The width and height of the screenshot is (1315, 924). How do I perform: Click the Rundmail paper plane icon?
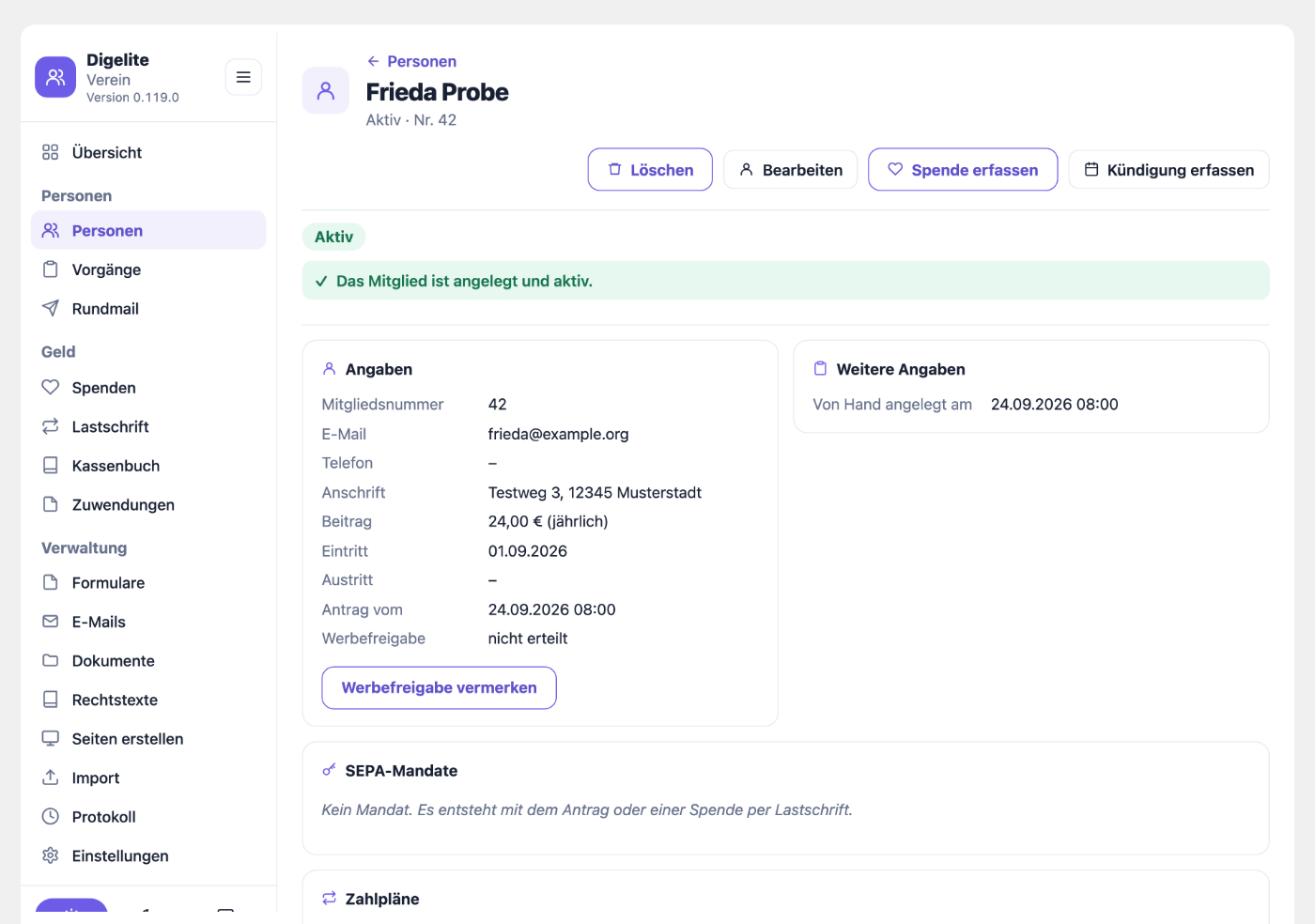click(x=51, y=308)
